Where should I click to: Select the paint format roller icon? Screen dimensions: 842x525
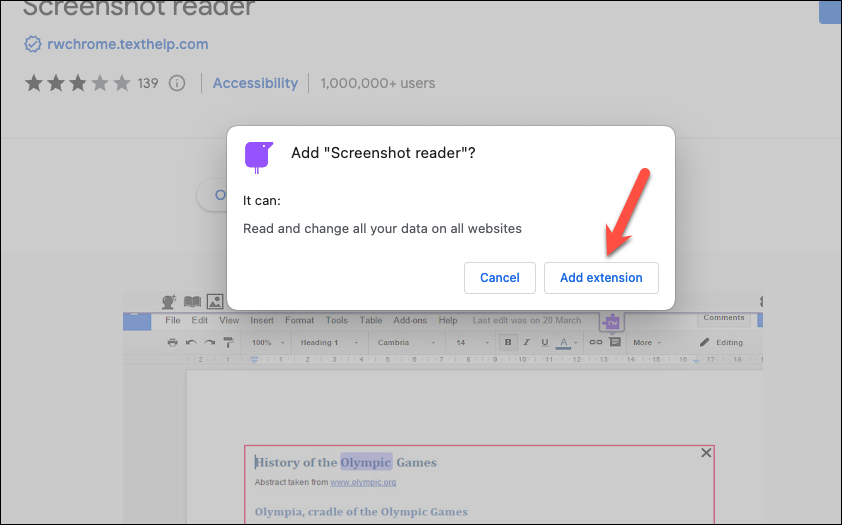coord(228,342)
